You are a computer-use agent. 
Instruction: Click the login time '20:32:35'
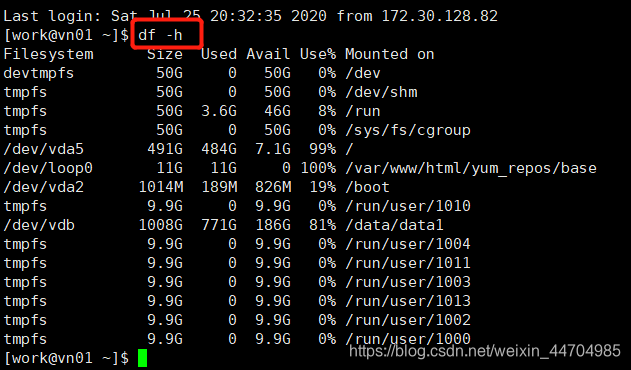tap(245, 16)
